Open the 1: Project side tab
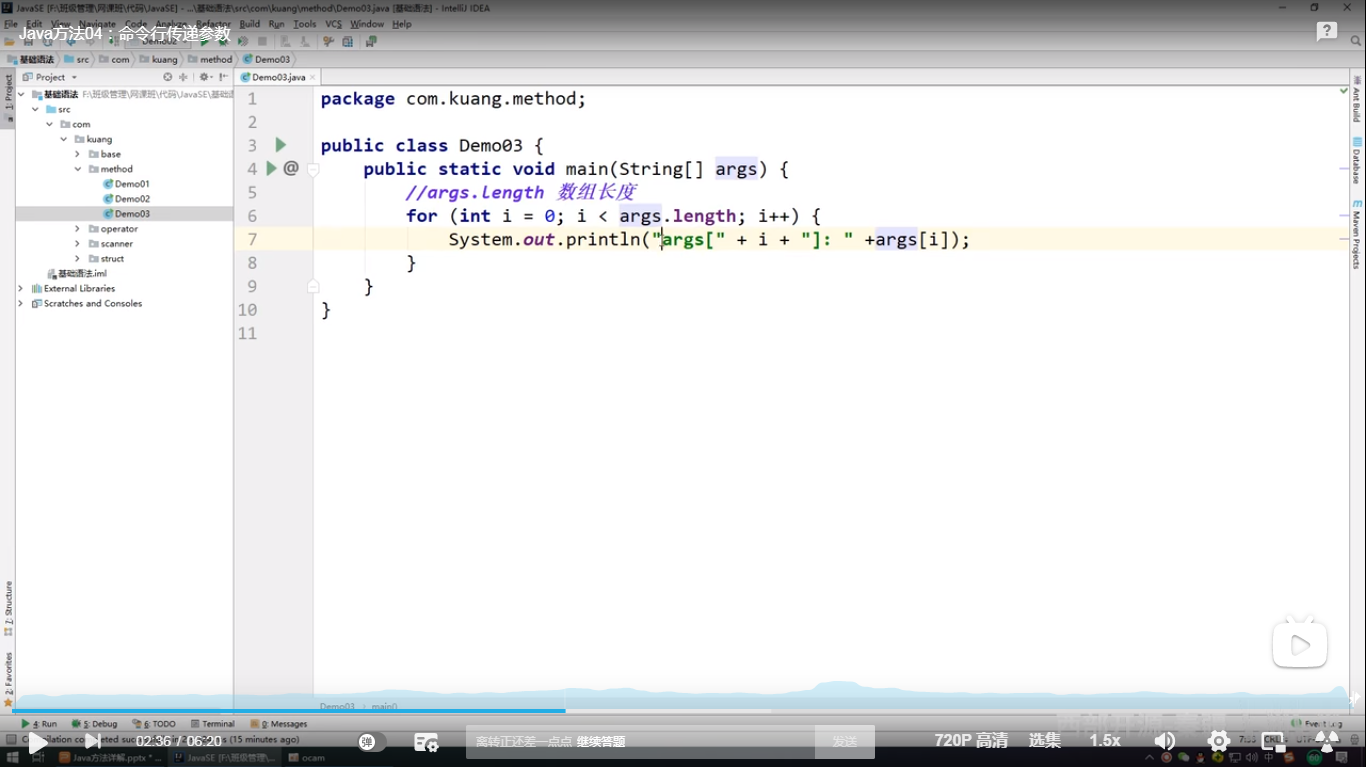The width and height of the screenshot is (1366, 767). coord(8,97)
